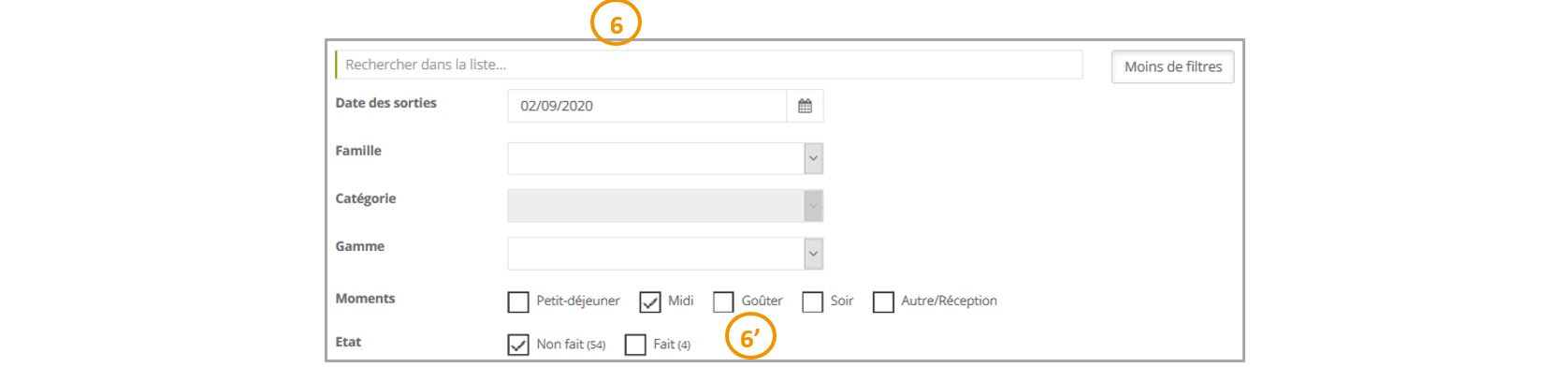The height and width of the screenshot is (367, 1568).
Task: Click the orange circled 6 marker
Action: [616, 23]
